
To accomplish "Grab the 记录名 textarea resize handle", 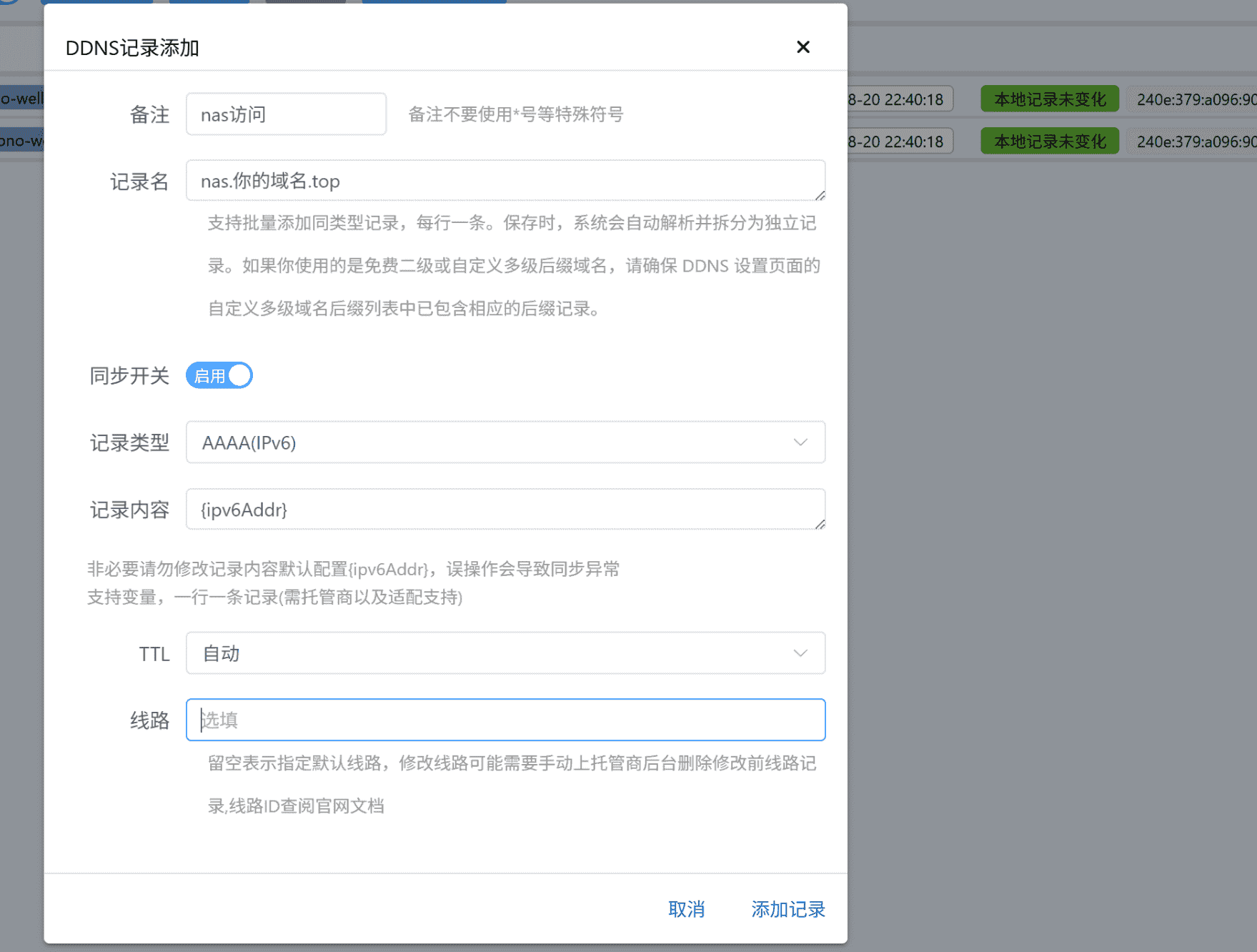I will (x=820, y=196).
